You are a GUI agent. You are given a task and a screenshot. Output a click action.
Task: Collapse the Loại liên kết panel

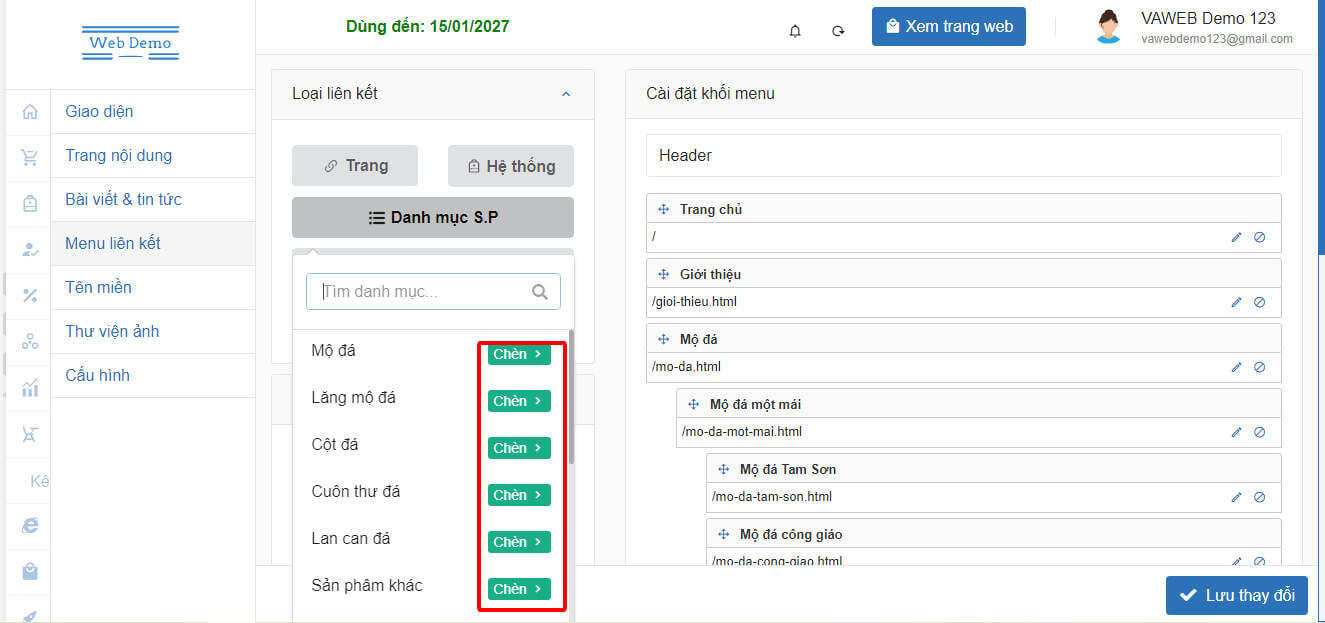565,94
